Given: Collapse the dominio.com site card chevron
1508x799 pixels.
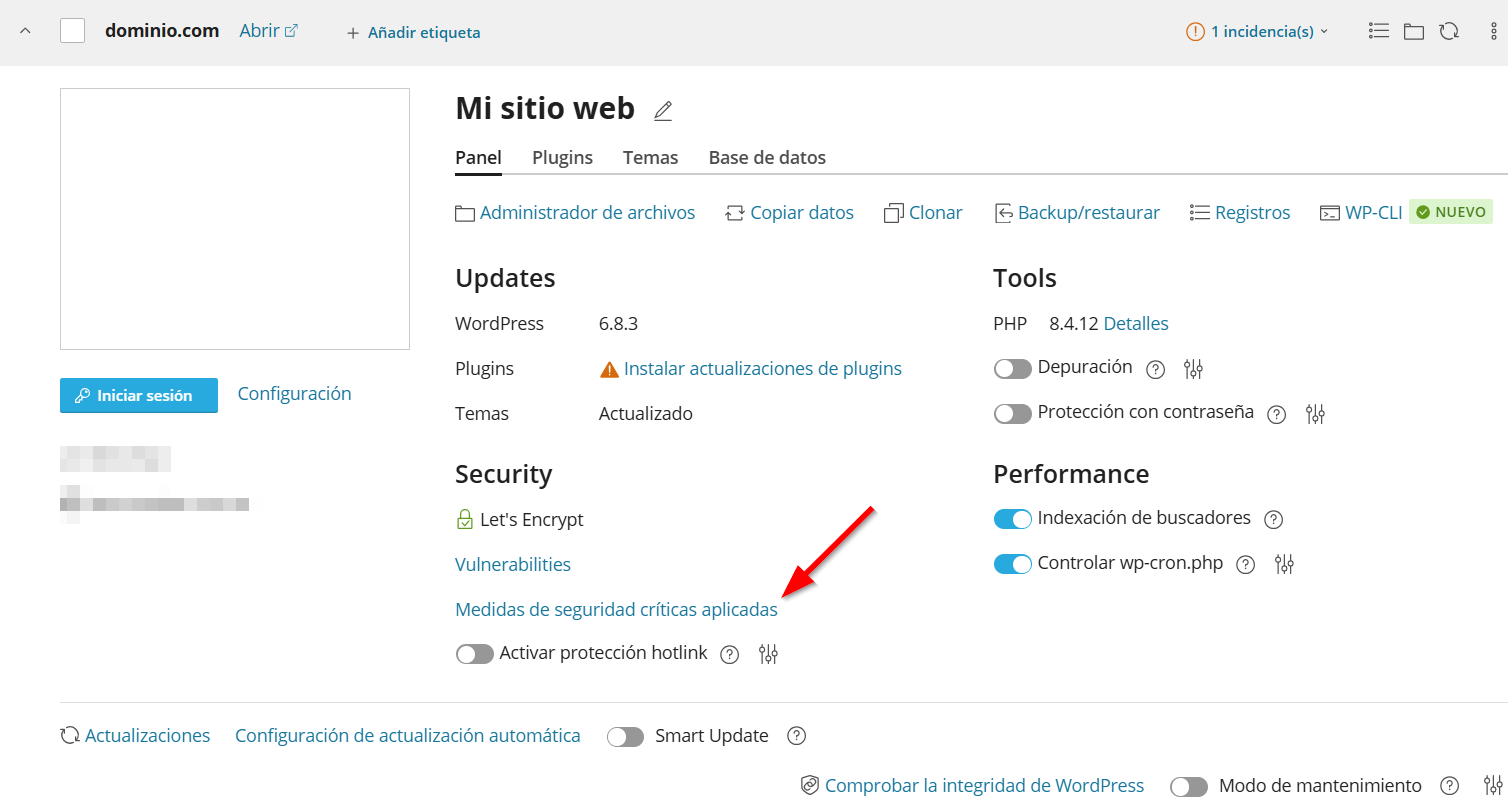Looking at the screenshot, I should click(x=26, y=31).
